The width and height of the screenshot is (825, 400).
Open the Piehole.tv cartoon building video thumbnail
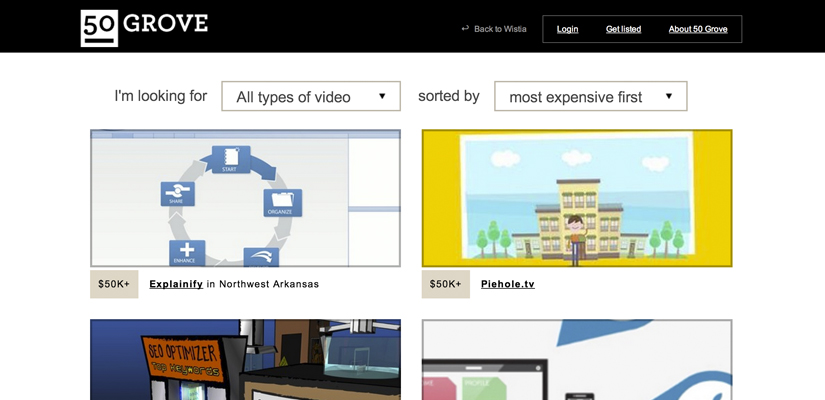coord(577,198)
